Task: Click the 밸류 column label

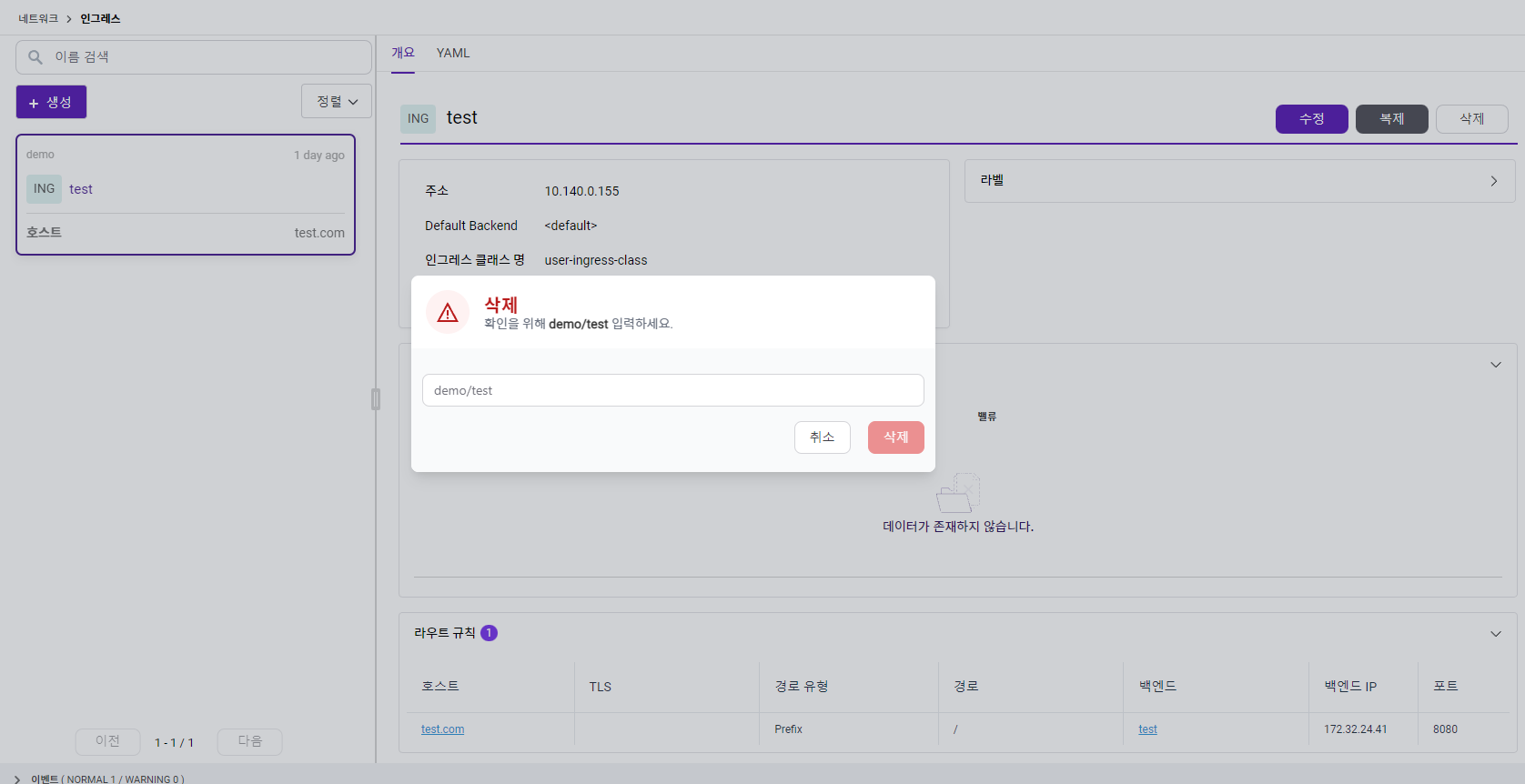Action: 986,417
